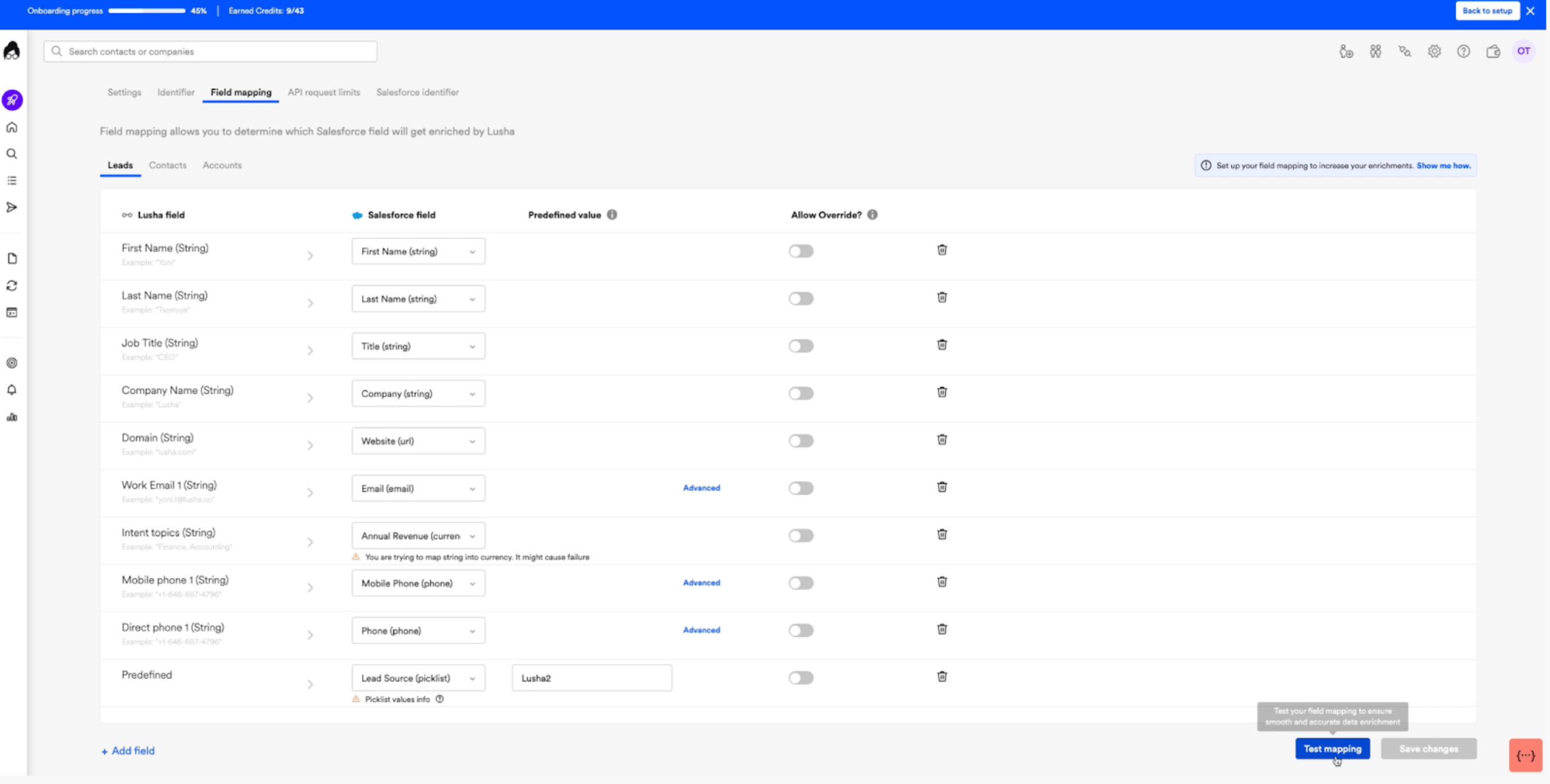Click the Predefined value info icon

(612, 215)
